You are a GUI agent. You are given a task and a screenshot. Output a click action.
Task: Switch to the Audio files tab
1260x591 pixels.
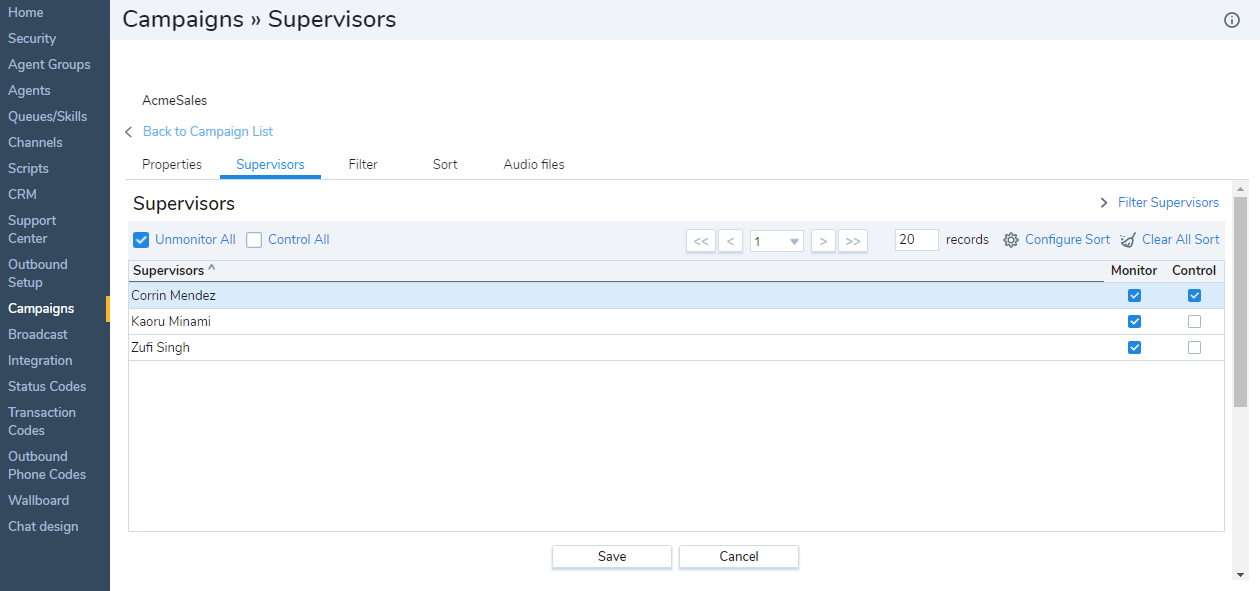click(534, 165)
